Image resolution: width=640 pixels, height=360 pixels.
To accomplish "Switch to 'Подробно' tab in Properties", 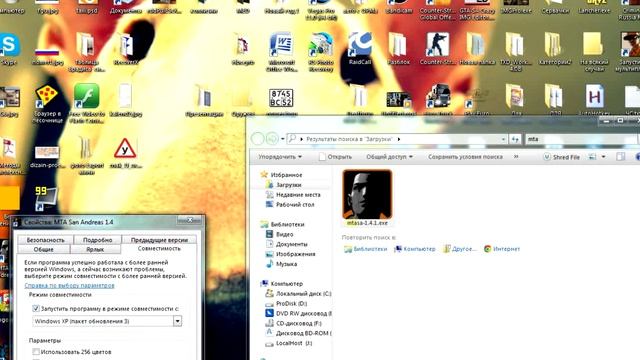I will click(97, 240).
